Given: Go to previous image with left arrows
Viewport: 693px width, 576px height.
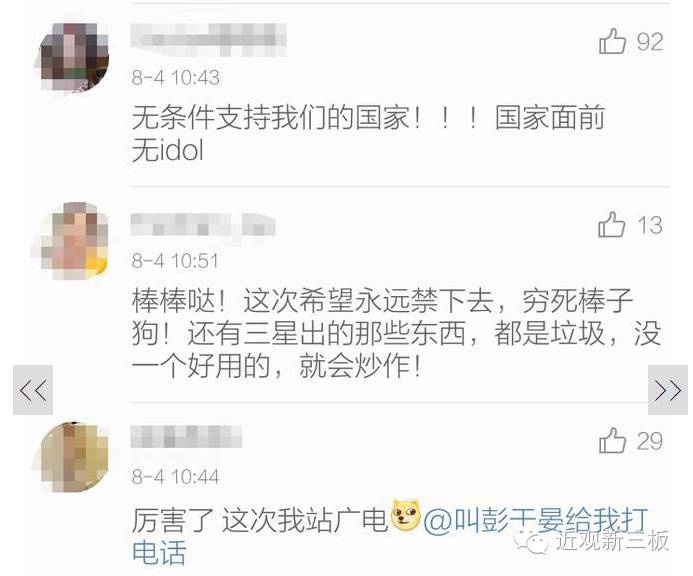Looking at the screenshot, I should pos(33,390).
